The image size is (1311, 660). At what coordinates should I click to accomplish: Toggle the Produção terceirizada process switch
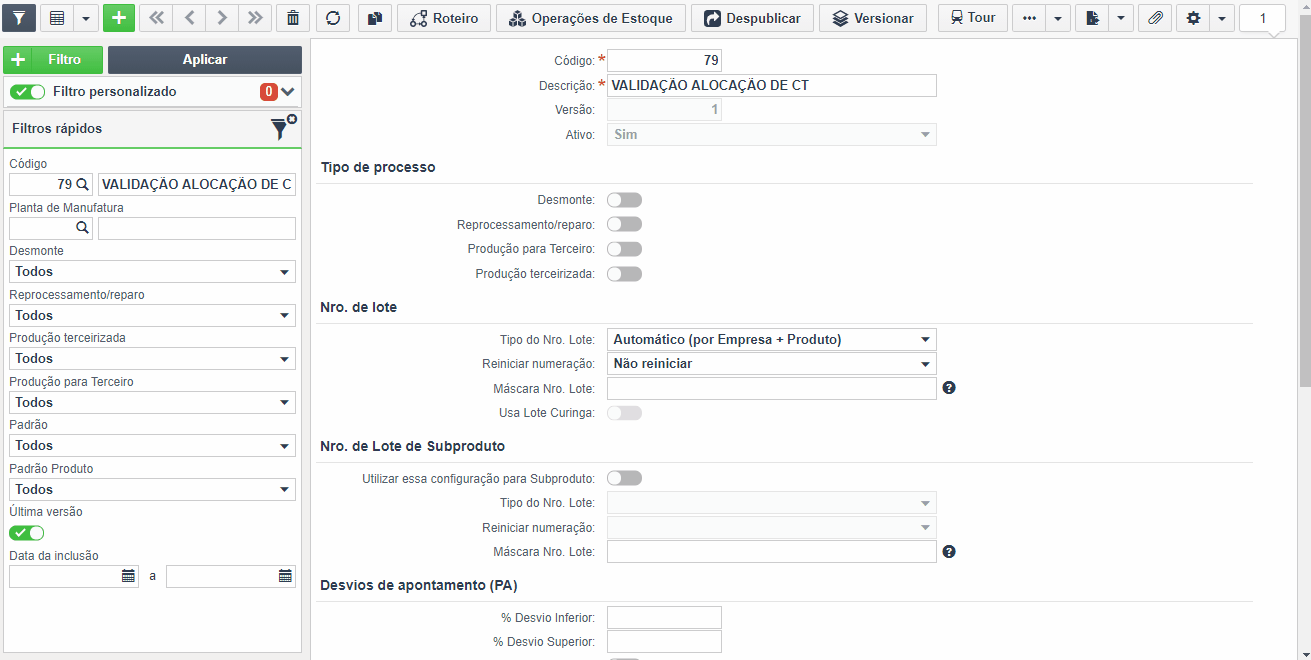(624, 274)
